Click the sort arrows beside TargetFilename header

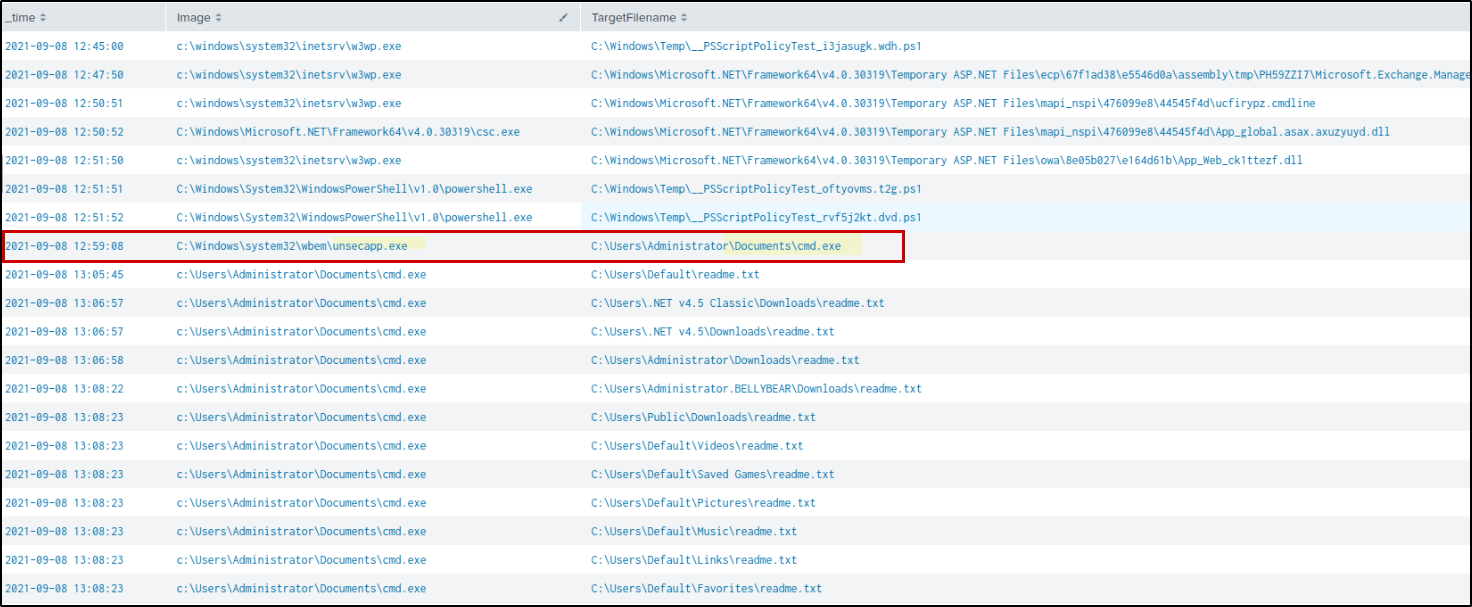(684, 18)
